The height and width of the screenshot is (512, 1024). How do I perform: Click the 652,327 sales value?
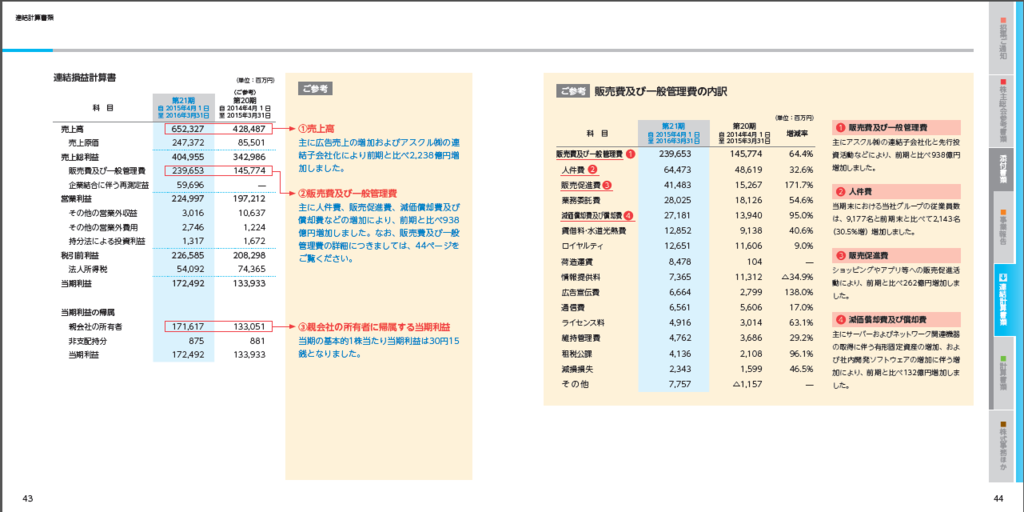pos(187,129)
